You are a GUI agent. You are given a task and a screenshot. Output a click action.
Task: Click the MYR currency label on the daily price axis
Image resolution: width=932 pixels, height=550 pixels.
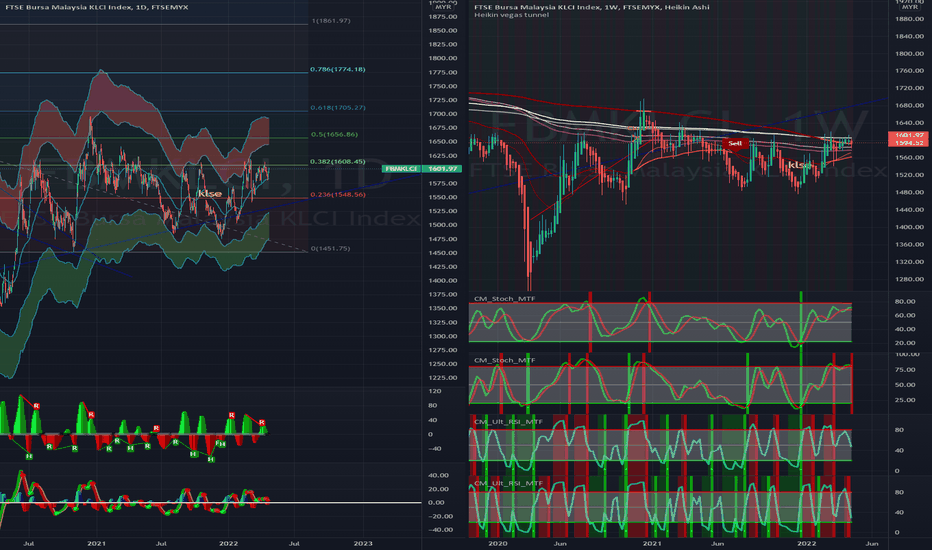(443, 7)
